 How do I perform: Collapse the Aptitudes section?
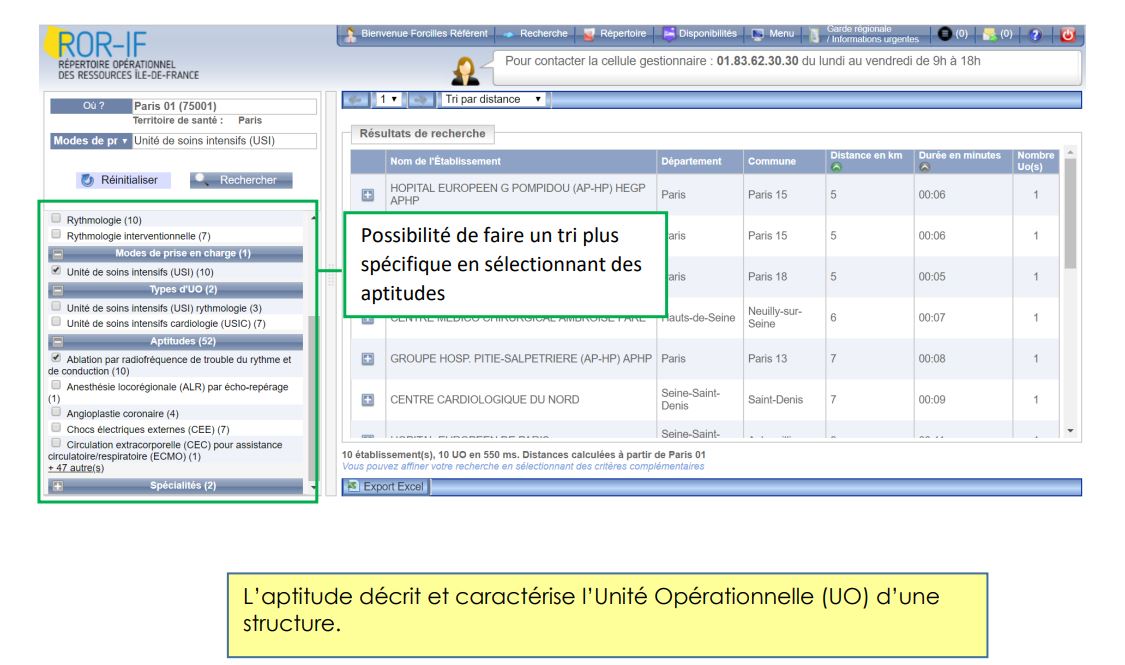pyautogui.click(x=58, y=341)
